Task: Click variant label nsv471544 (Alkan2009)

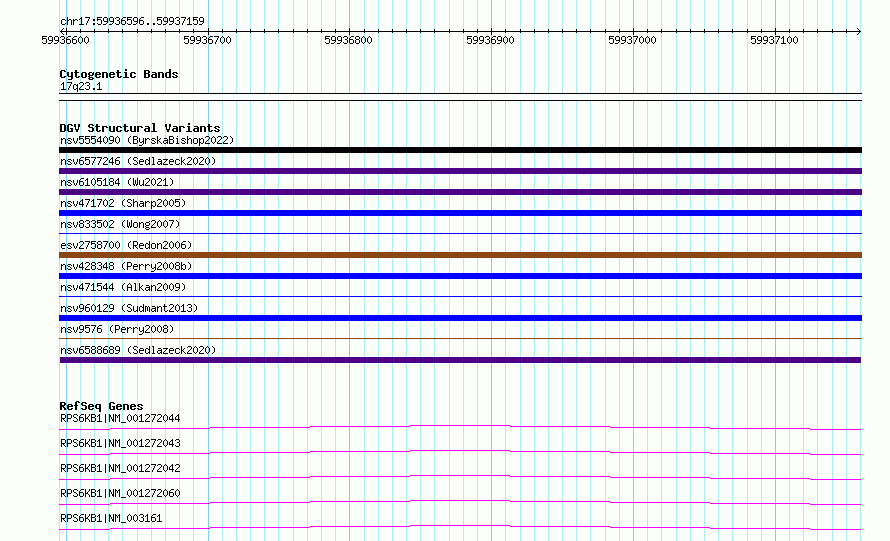Action: (x=123, y=287)
